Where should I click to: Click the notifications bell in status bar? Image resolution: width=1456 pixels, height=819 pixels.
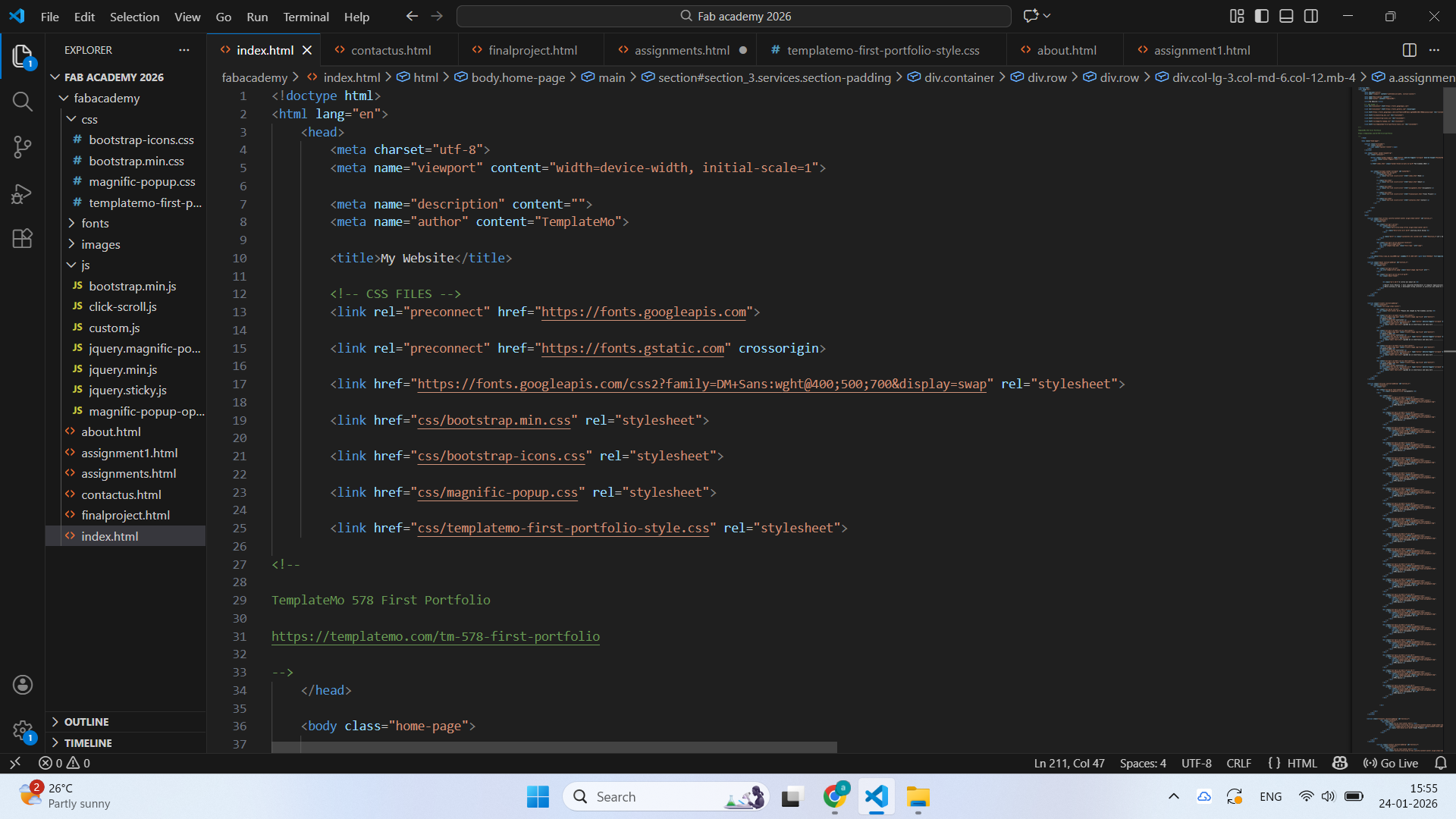[1441, 763]
